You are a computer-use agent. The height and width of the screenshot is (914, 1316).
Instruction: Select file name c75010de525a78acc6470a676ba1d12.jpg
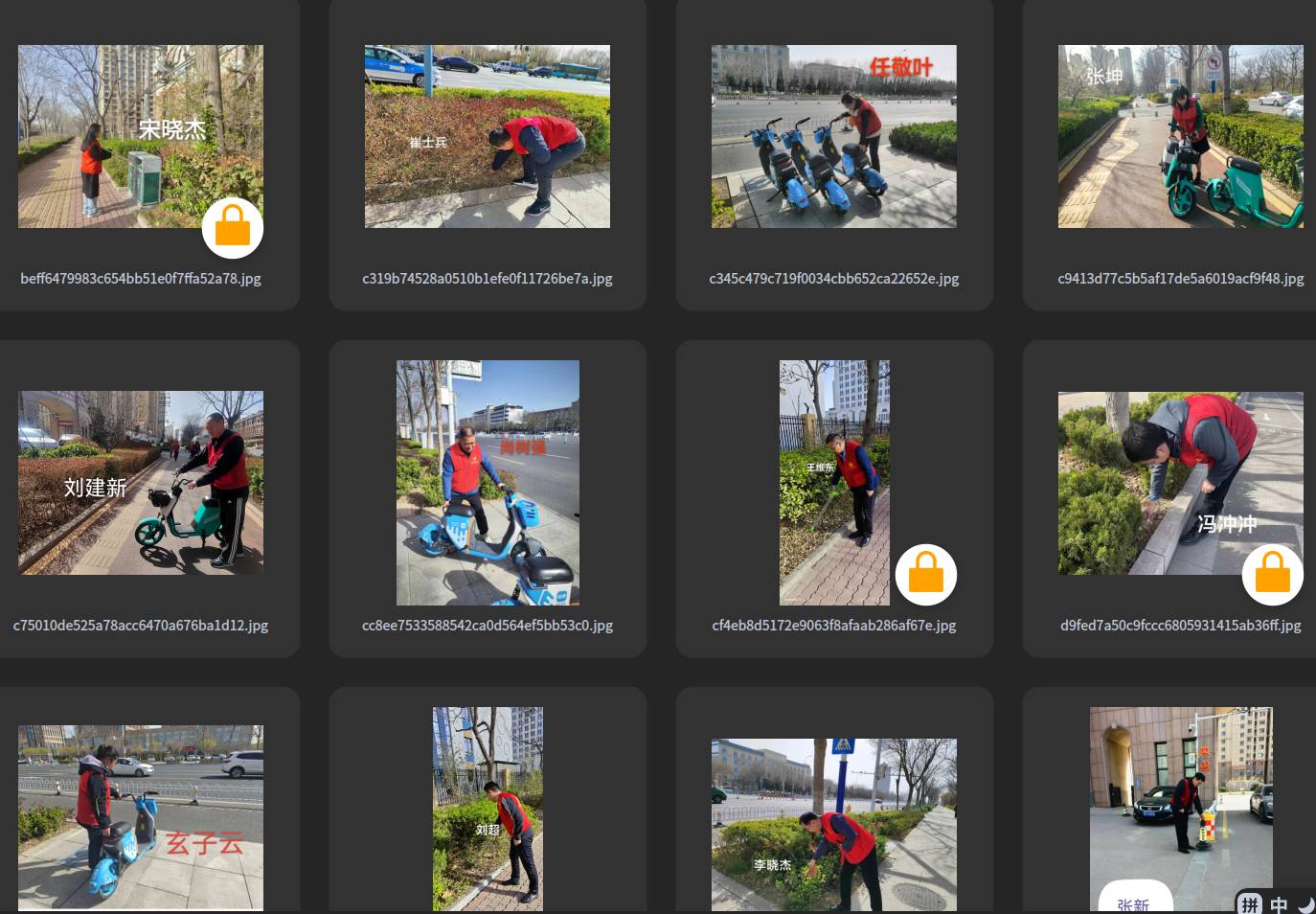point(141,626)
